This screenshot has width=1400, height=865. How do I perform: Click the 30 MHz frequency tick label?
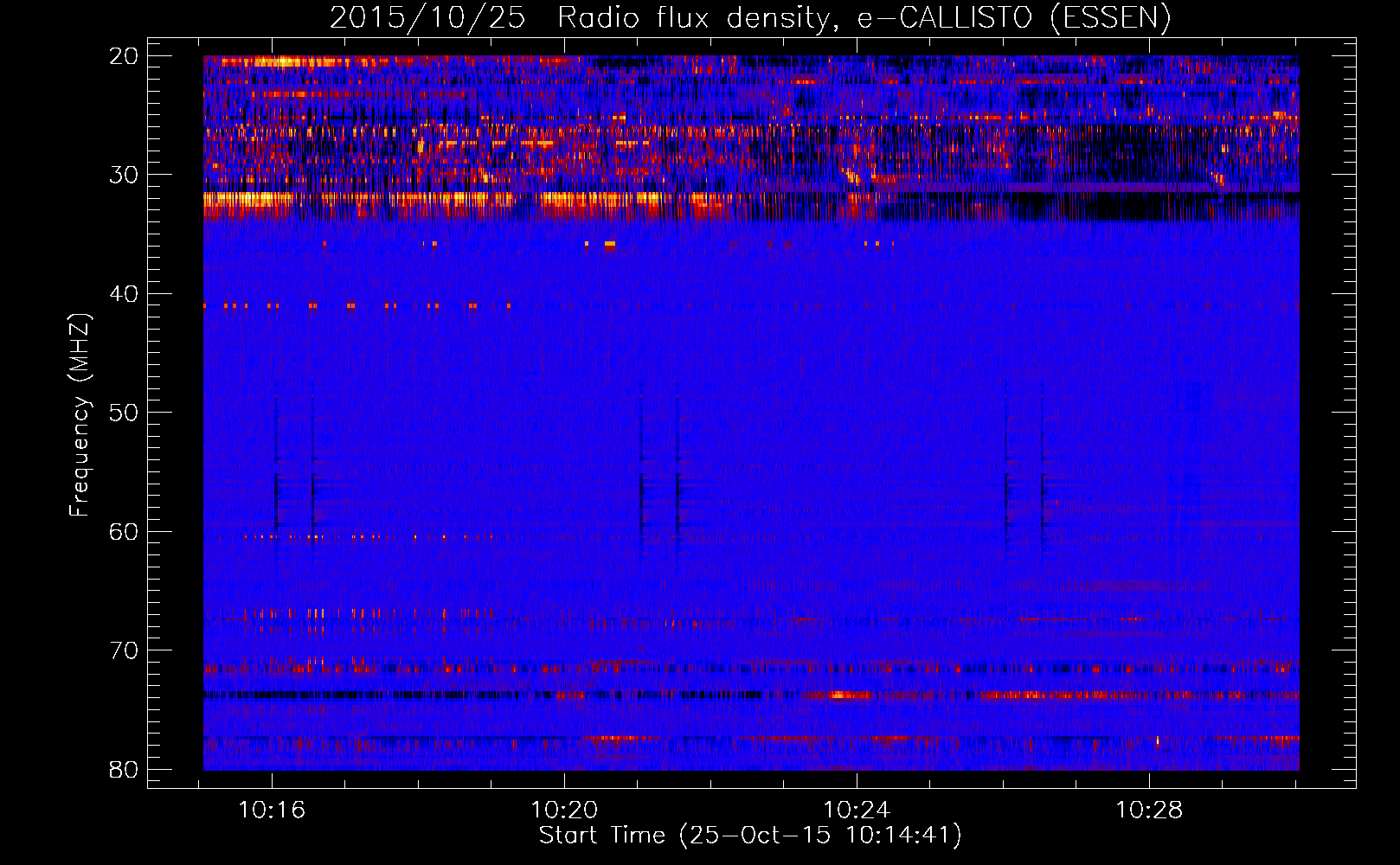pos(124,175)
